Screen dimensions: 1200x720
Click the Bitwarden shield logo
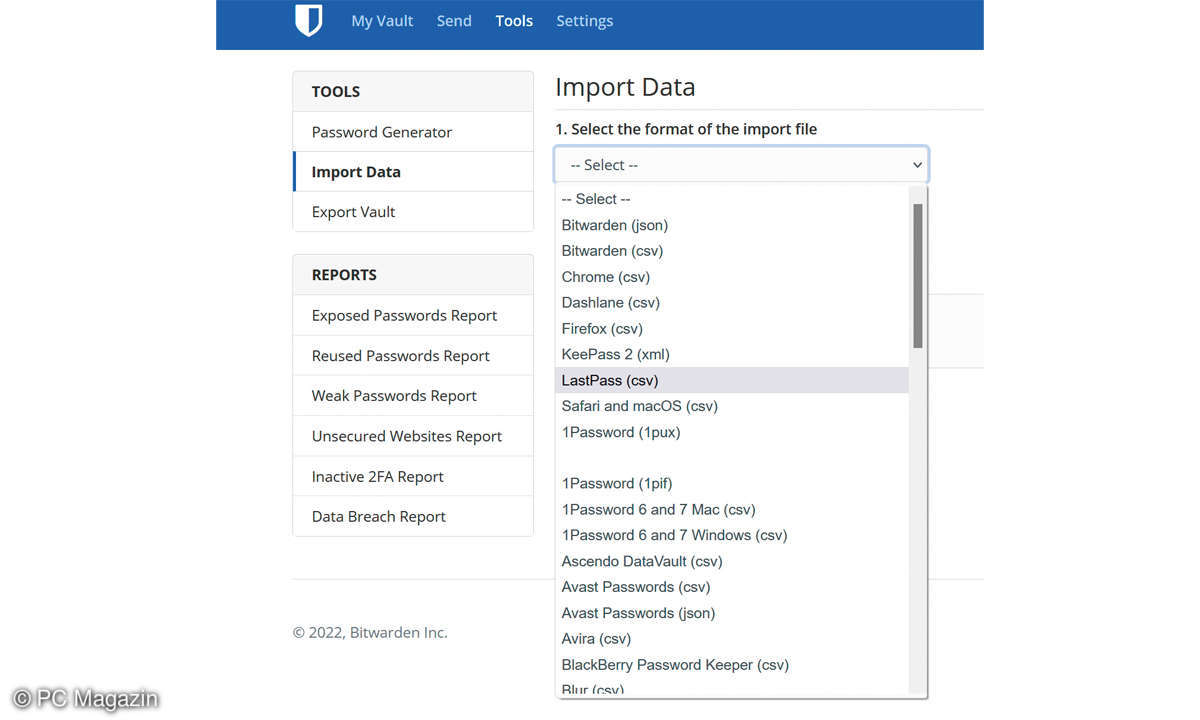[x=309, y=21]
